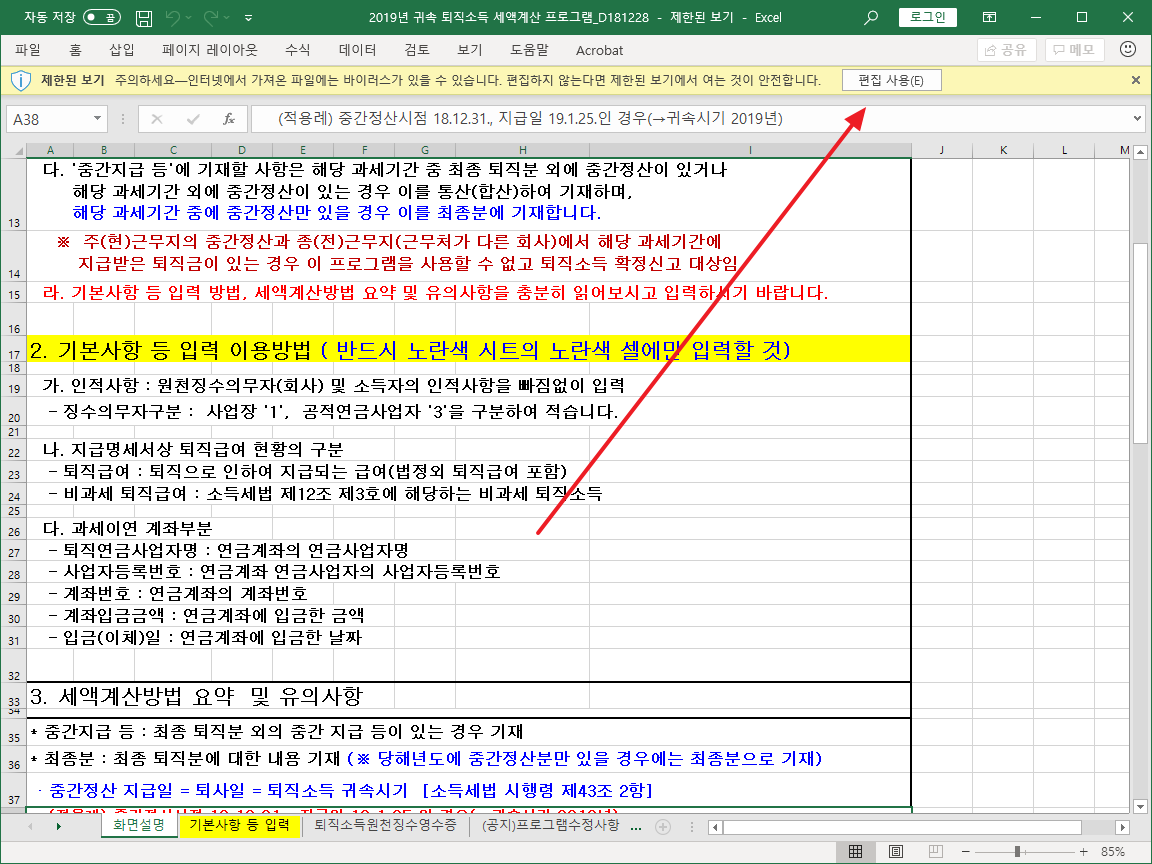Switch to Page Layout view icon
1152x864 pixels.
pos(896,852)
